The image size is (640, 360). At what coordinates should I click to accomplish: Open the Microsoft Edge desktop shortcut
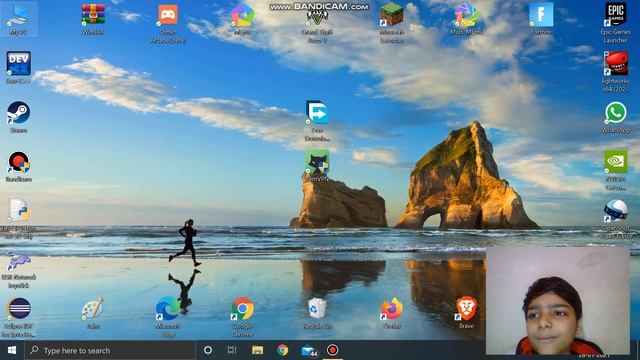168,317
